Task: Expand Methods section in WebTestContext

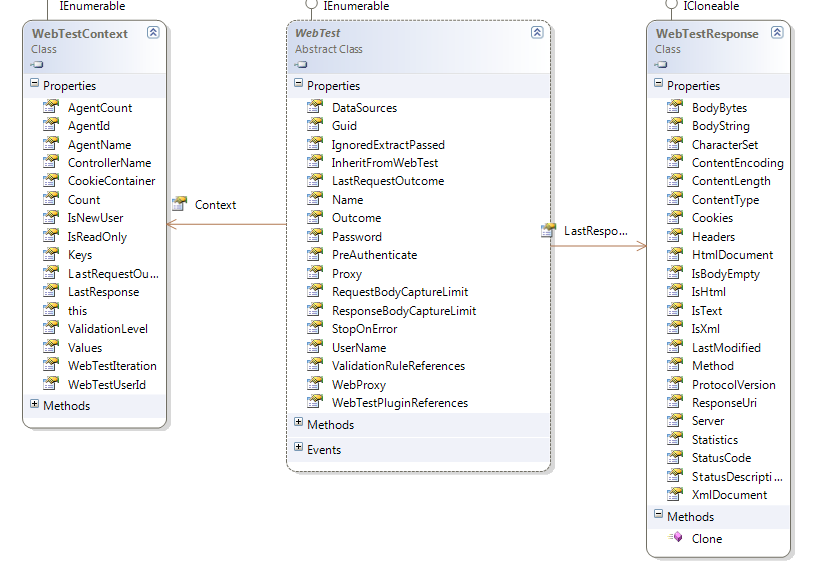Action: (x=35, y=404)
